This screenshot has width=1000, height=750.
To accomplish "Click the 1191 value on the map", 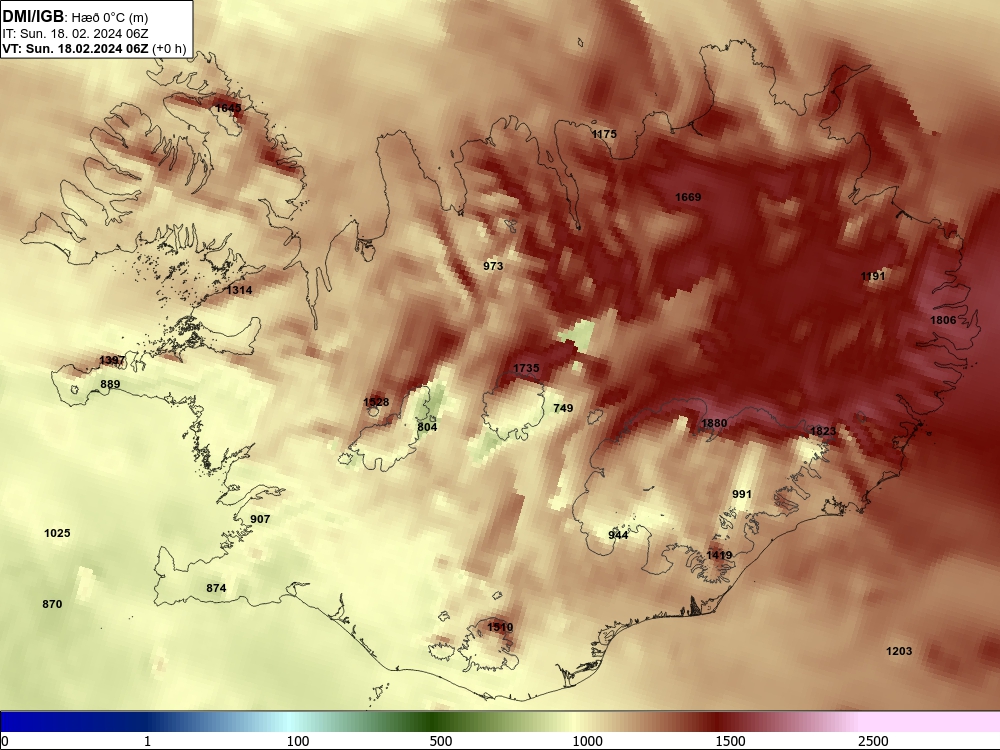I will 872,276.
